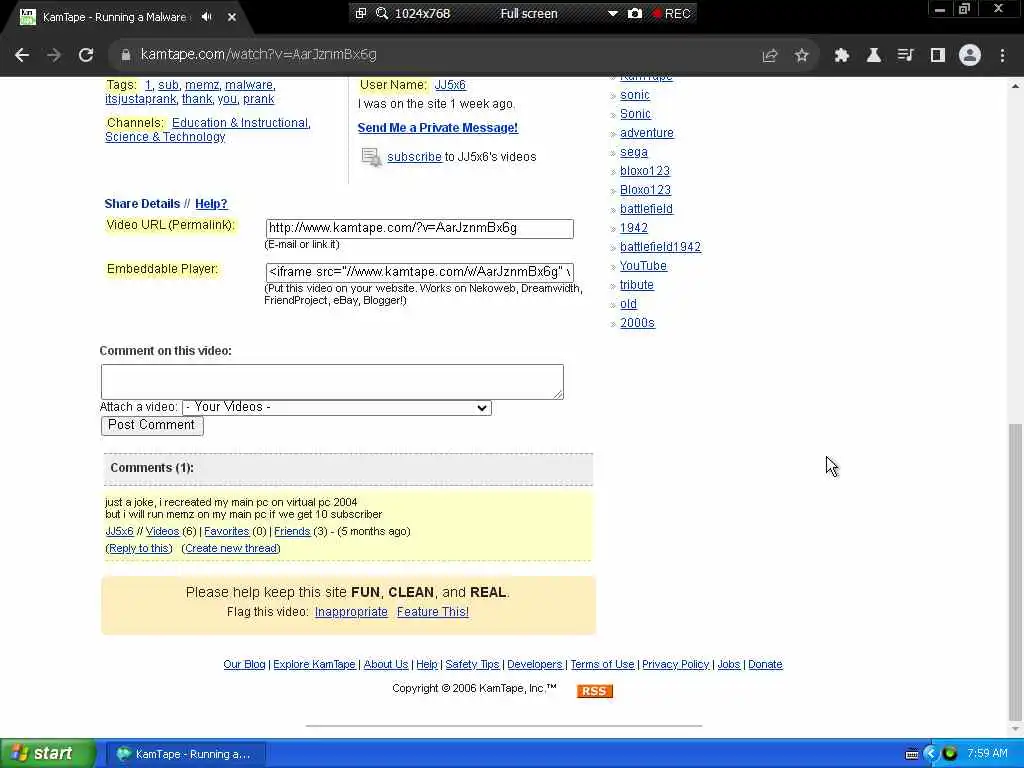Click Reply to this comment link

tap(139, 549)
